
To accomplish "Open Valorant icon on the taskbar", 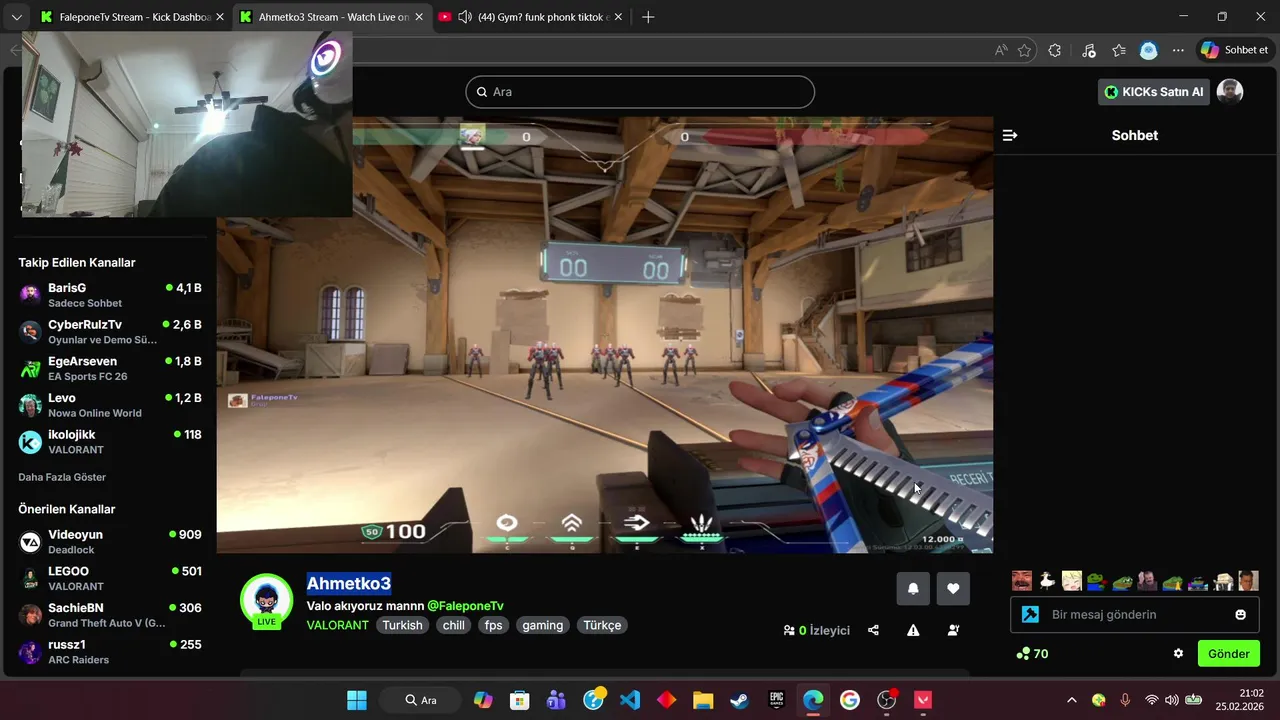I will (x=923, y=700).
